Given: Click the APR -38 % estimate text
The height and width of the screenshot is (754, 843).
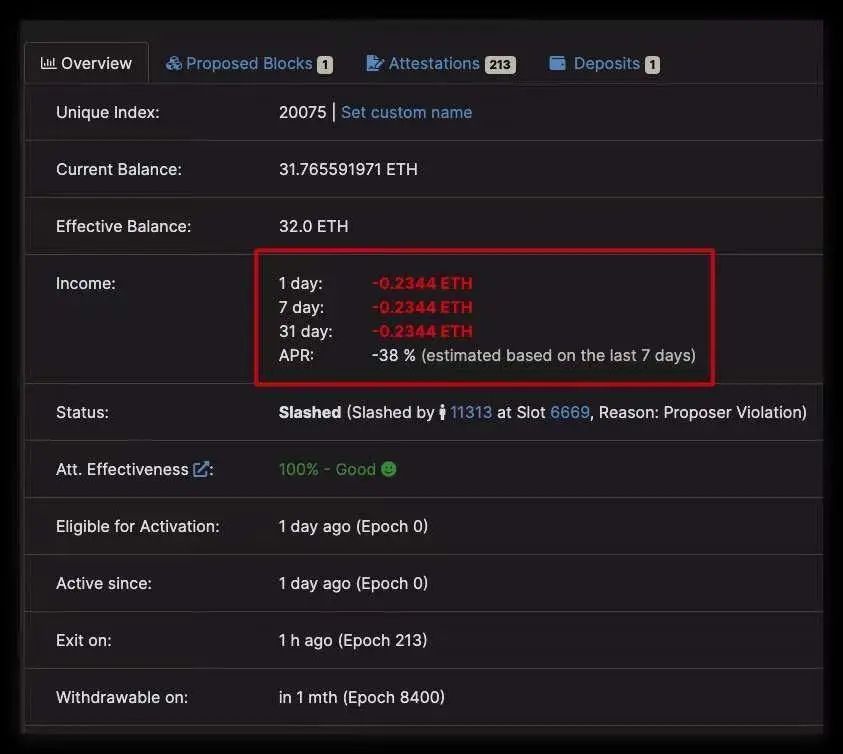Looking at the screenshot, I should point(534,355).
